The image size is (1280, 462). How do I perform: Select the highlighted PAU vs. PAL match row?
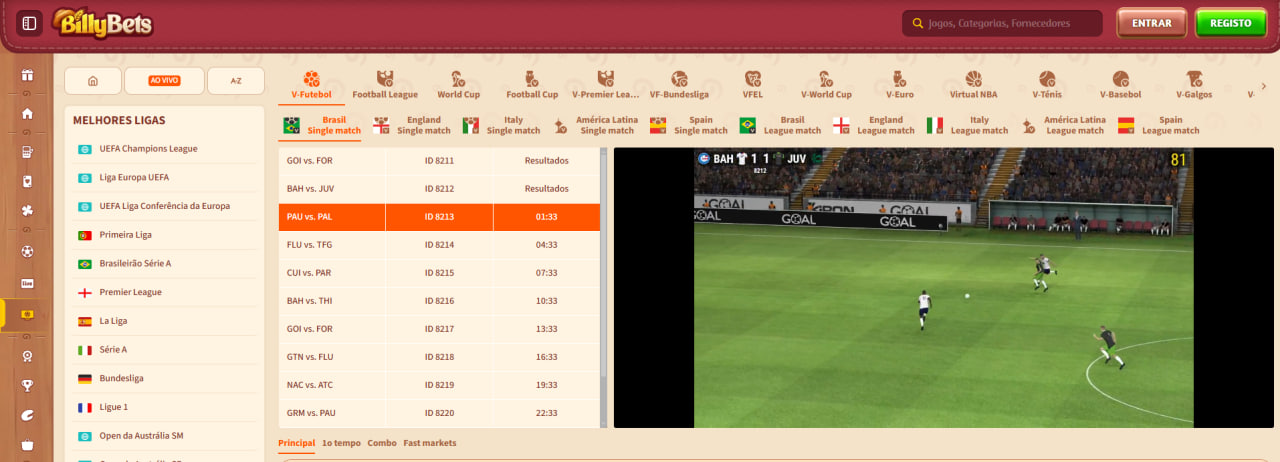coord(439,216)
